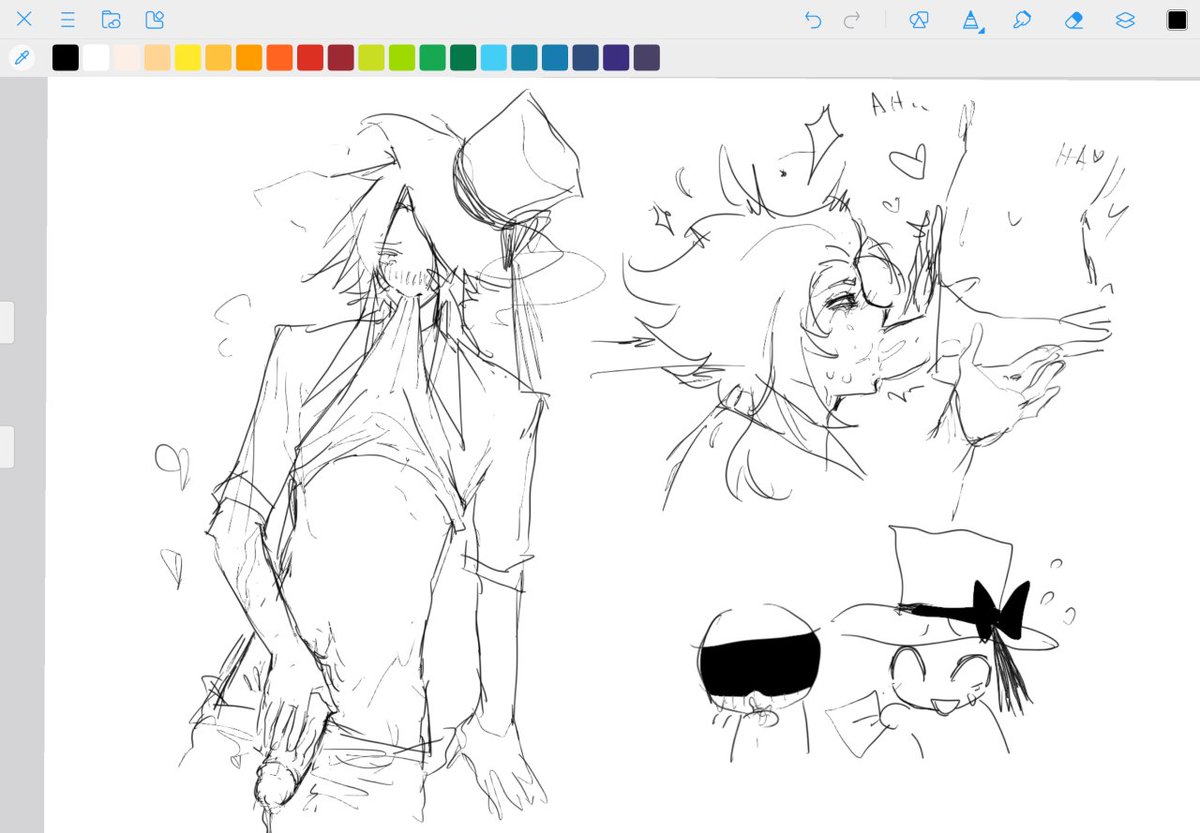The image size is (1200, 833).
Task: Click the lower side handle on left edge
Action: pos(7,446)
